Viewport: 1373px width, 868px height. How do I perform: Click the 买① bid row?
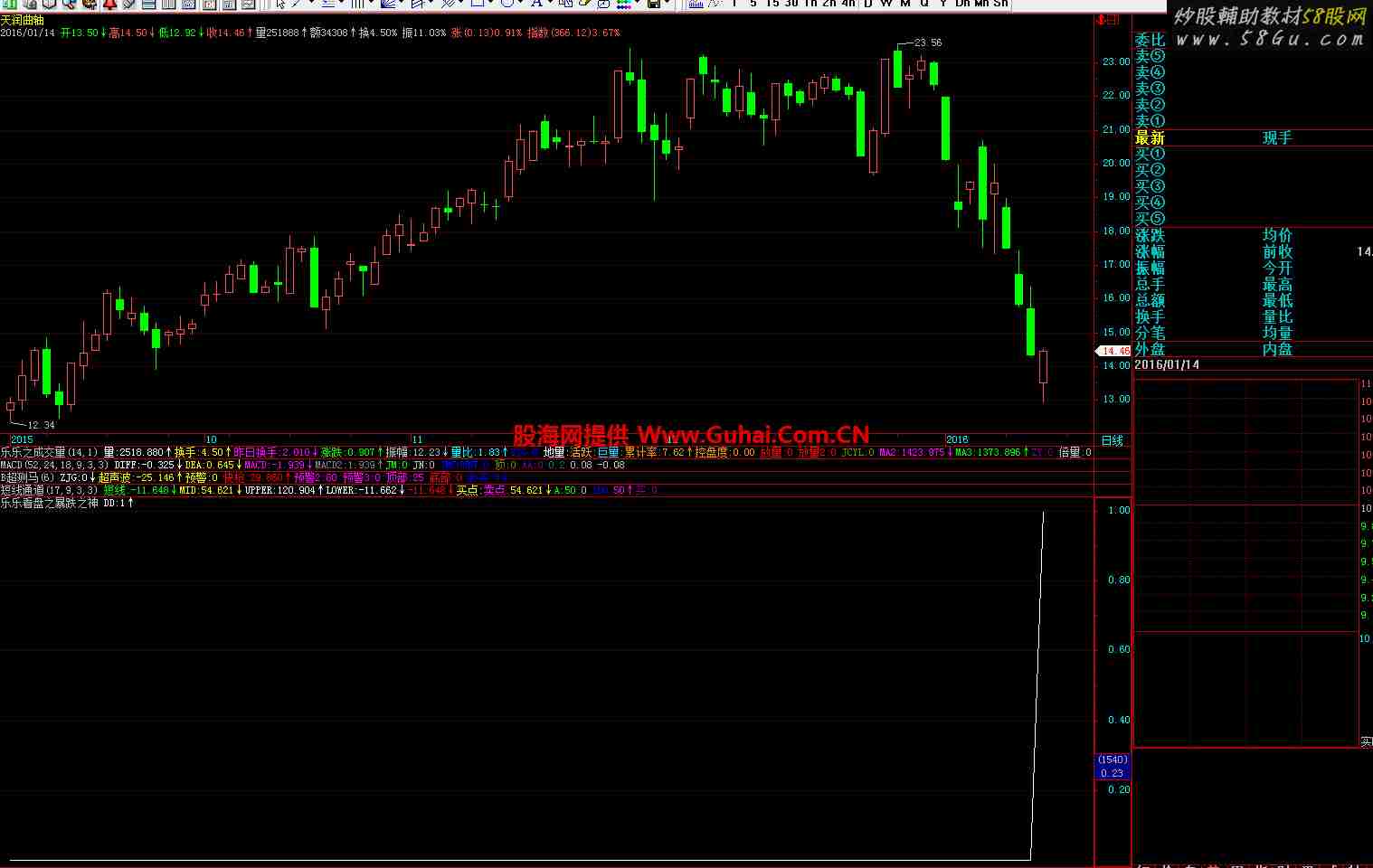[x=1150, y=154]
